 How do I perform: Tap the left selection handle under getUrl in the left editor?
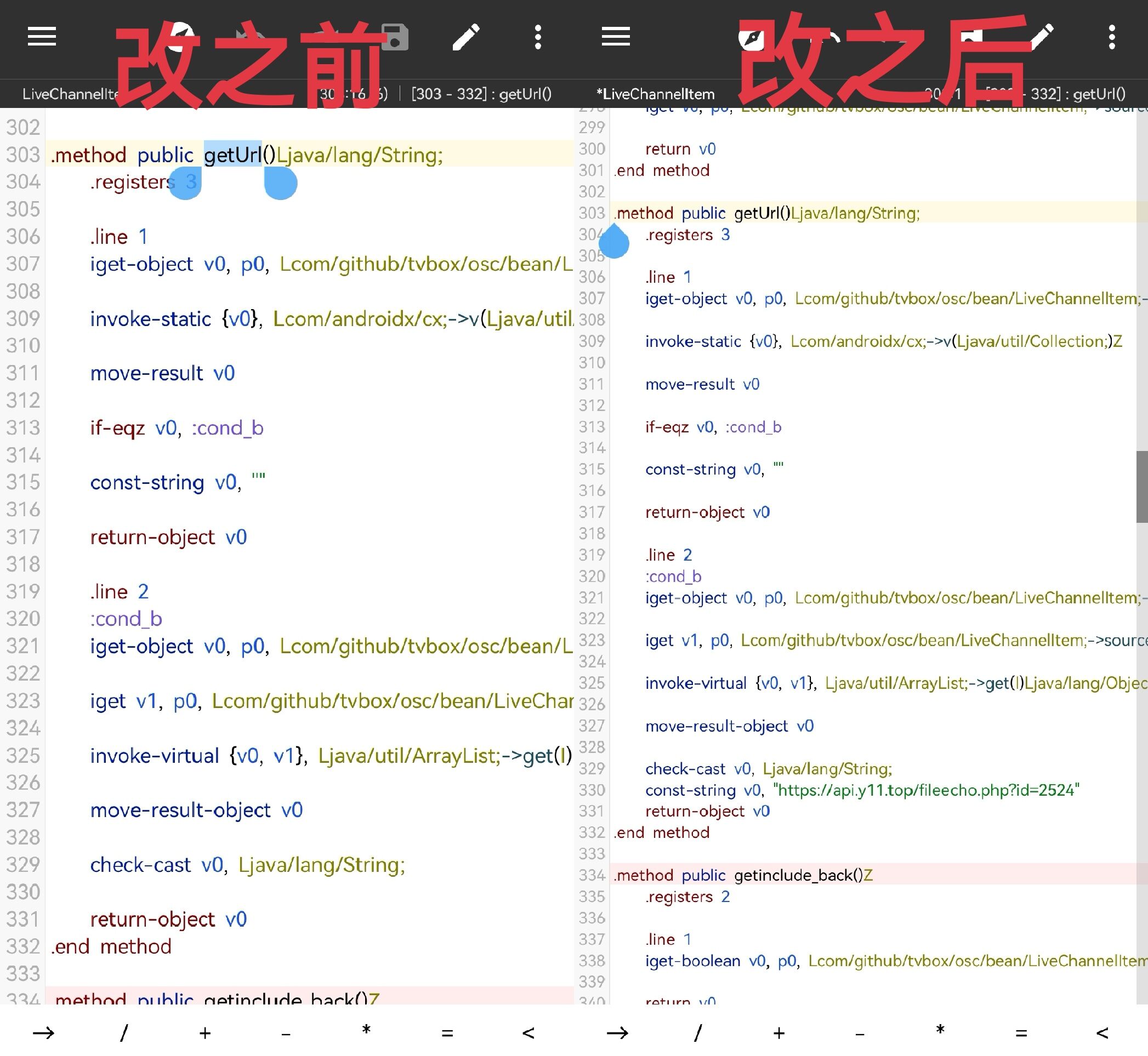185,183
